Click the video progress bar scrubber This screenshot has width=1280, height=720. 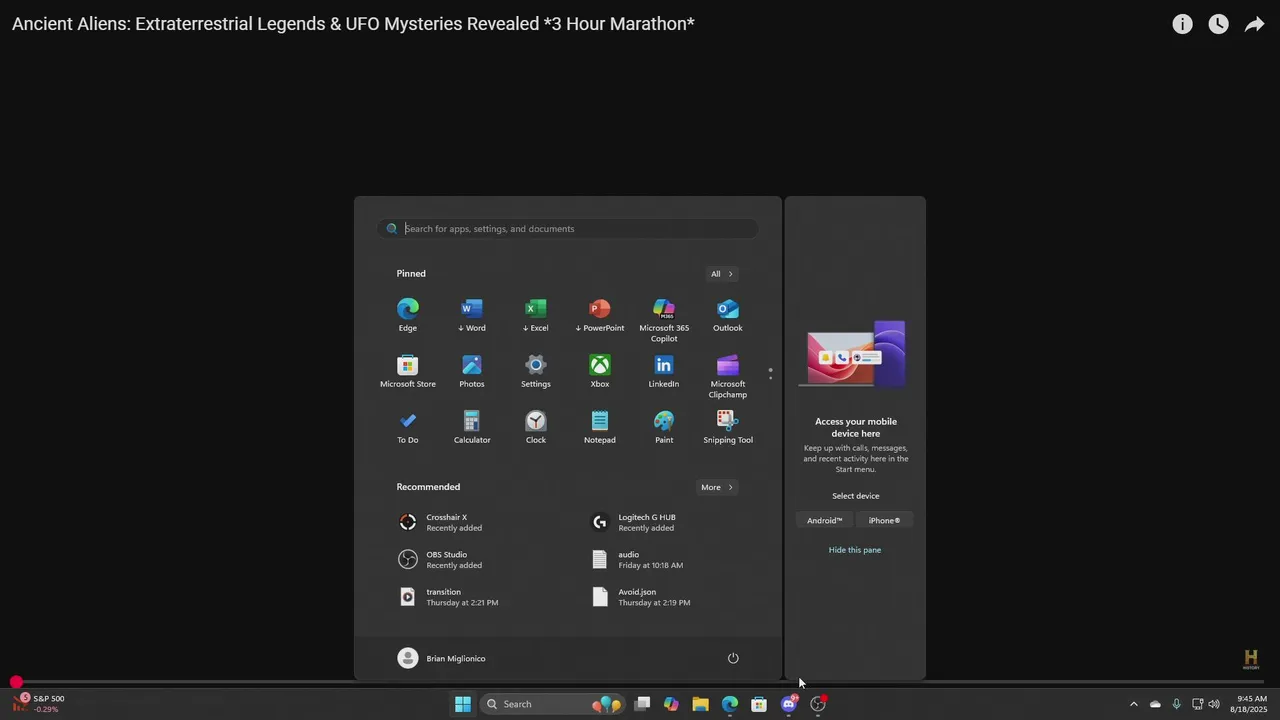coord(16,682)
